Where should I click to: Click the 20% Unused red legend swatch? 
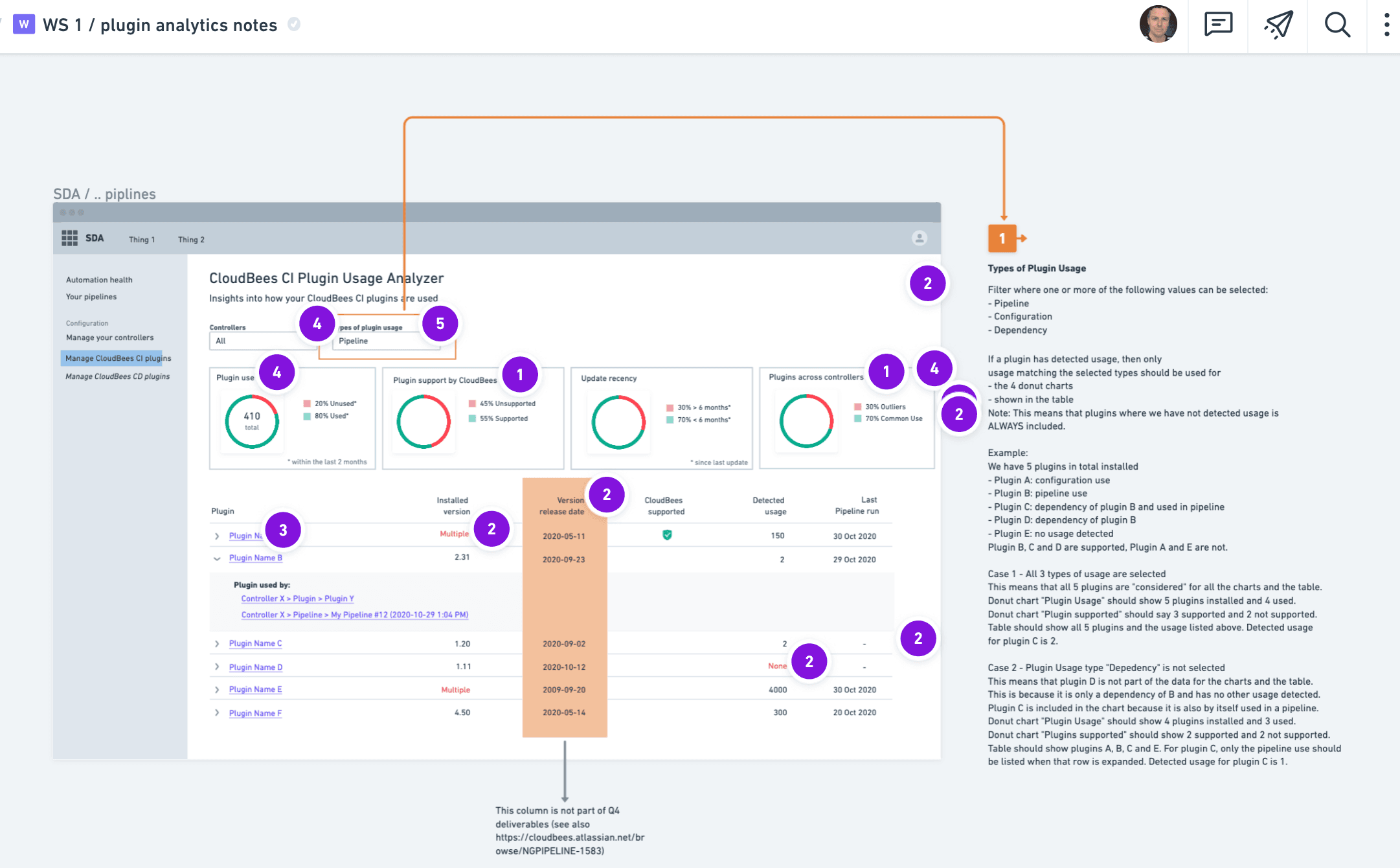[x=307, y=404]
